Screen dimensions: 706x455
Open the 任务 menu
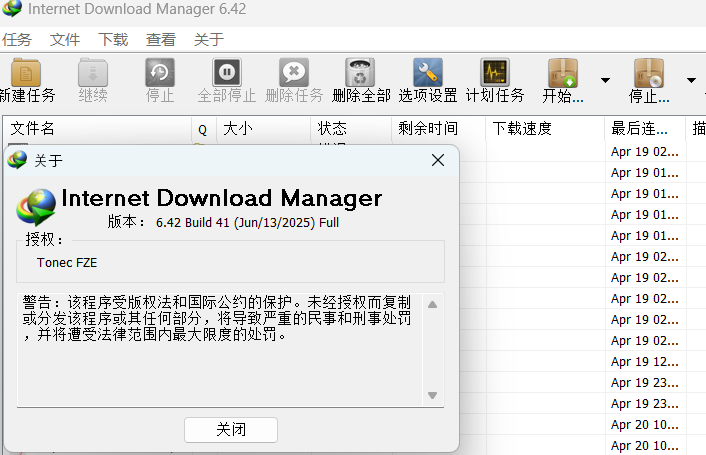tap(17, 40)
